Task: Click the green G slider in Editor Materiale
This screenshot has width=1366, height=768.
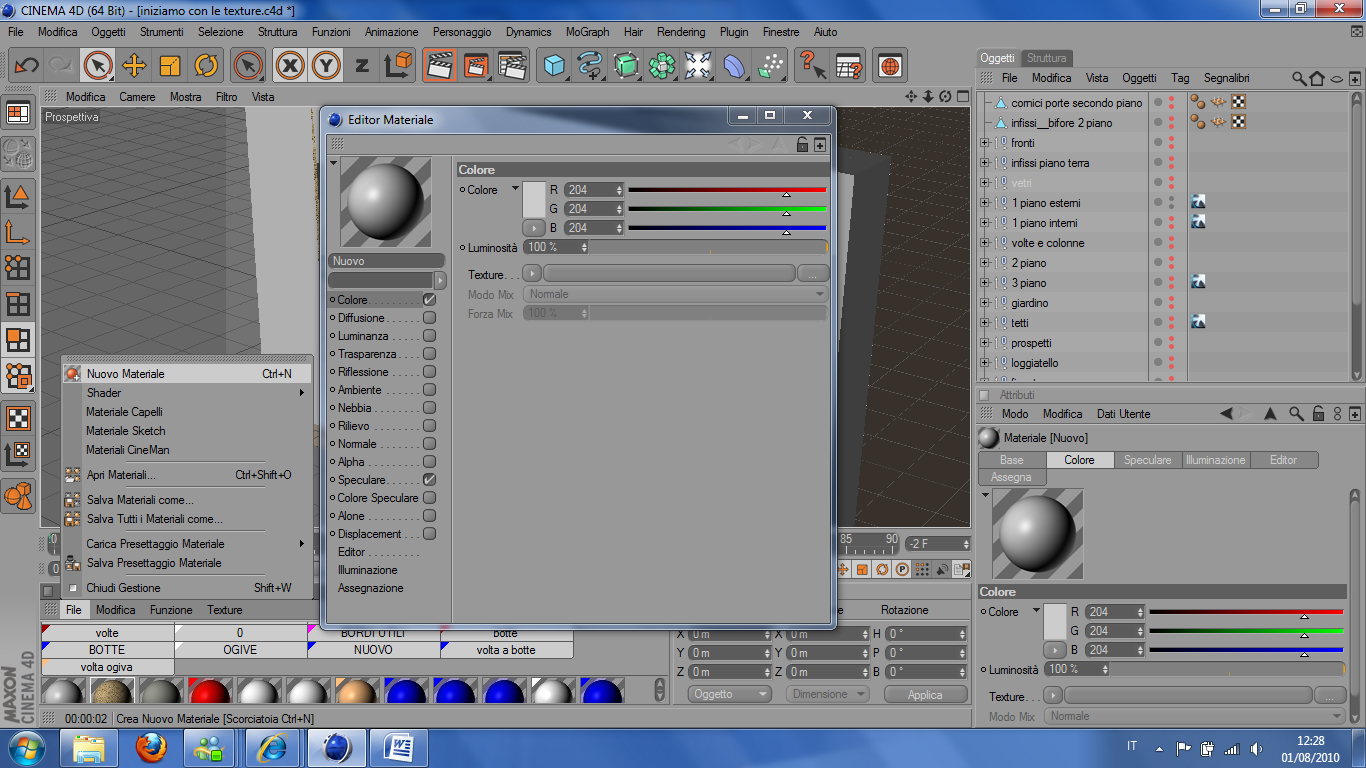Action: click(727, 209)
